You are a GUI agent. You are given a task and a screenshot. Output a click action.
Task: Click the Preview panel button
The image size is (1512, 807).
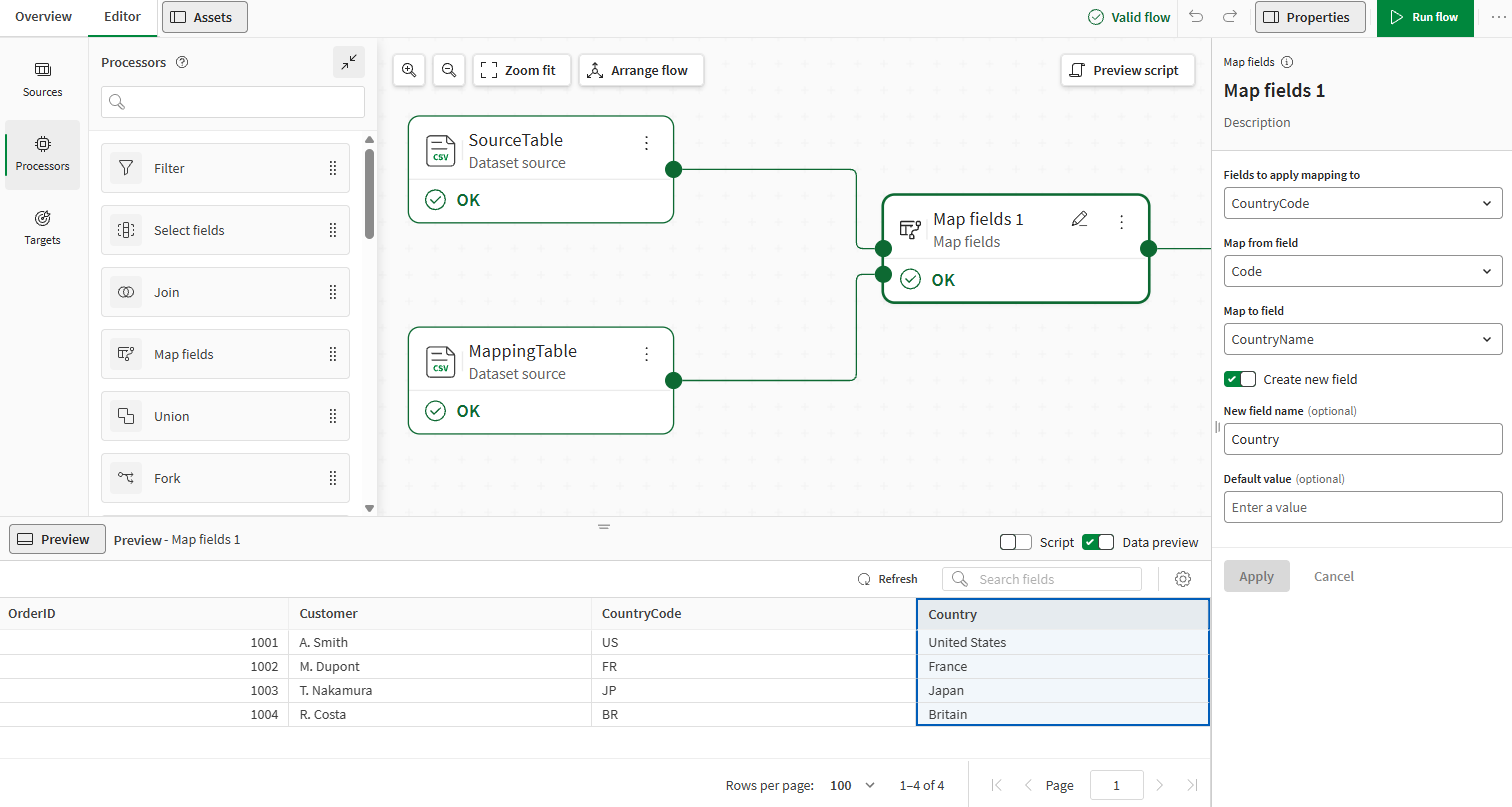(57, 539)
